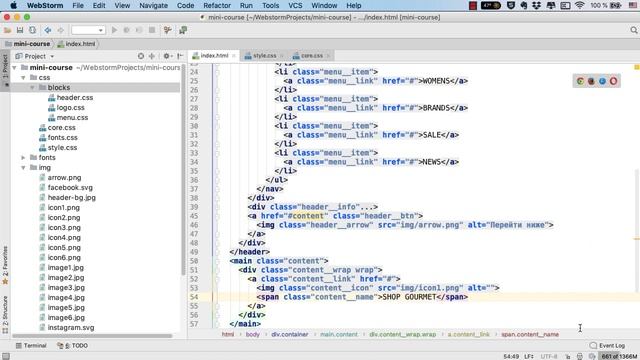Screen dimensions: 640x360
Task: Click index.html breadcrumb in navigation bar
Action: (x=76, y=44)
